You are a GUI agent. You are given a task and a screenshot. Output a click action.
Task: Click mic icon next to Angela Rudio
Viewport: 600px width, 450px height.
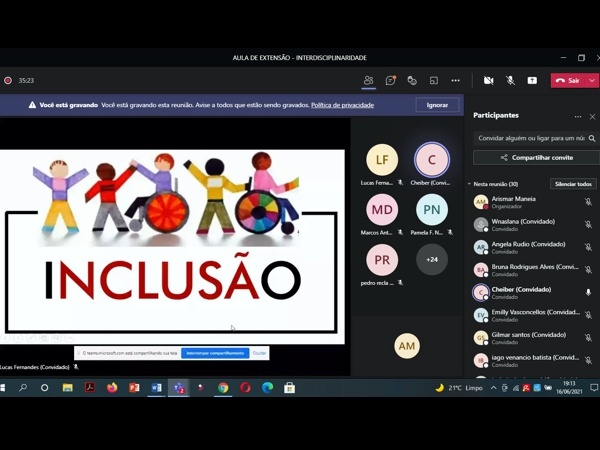point(588,247)
